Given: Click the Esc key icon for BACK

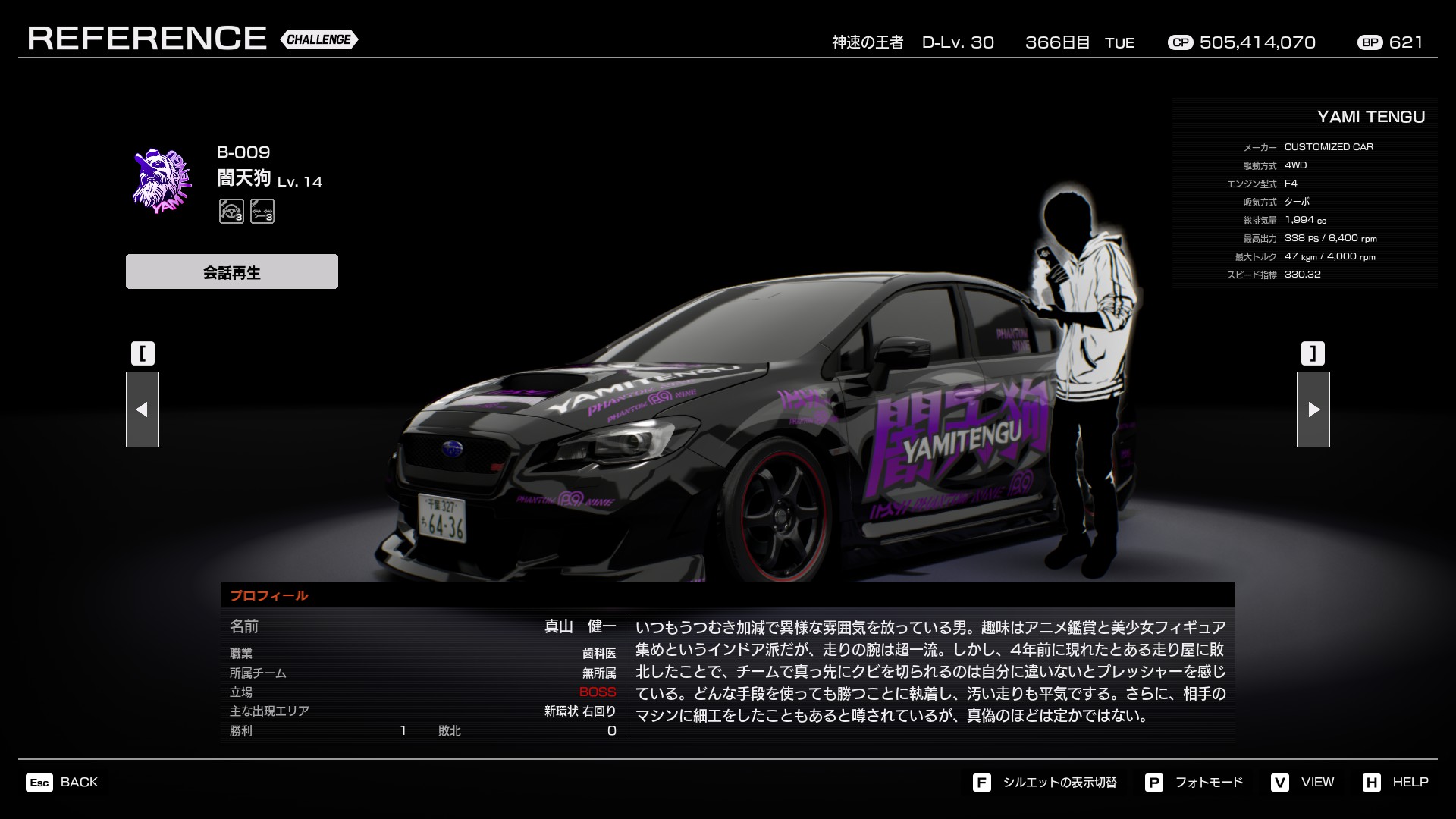Looking at the screenshot, I should tap(39, 783).
